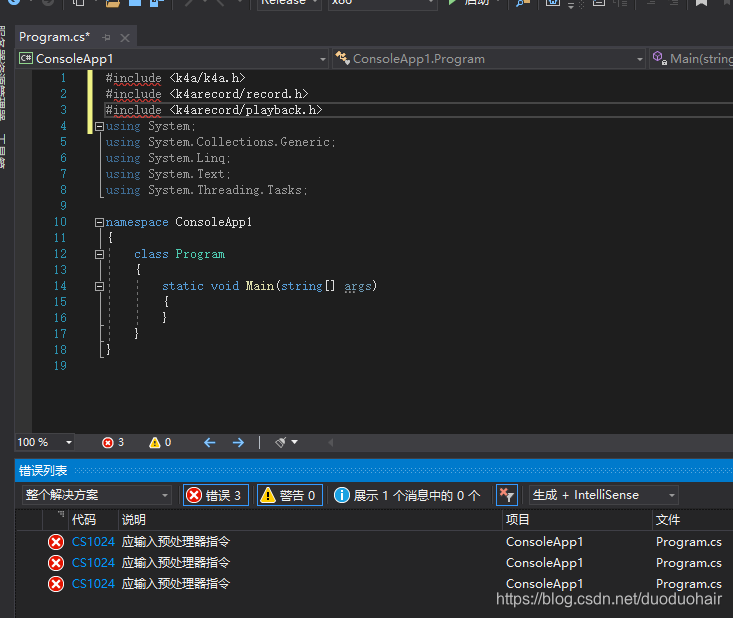Click the 错误列表 panel title
733x618 pixels.
point(43,470)
